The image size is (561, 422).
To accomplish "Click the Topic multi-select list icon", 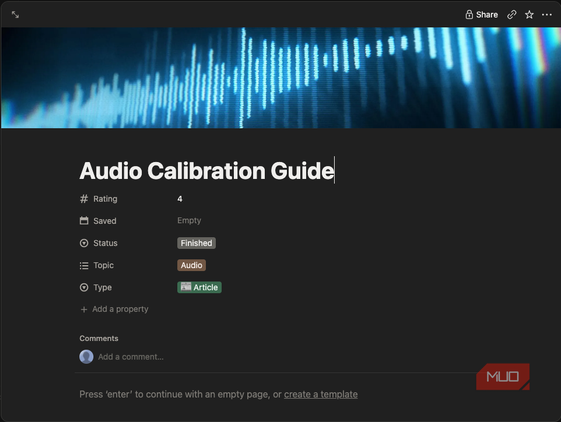I will click(84, 265).
